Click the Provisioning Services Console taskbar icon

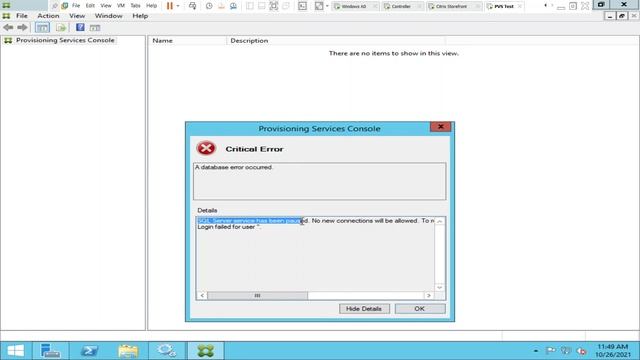click(x=205, y=351)
